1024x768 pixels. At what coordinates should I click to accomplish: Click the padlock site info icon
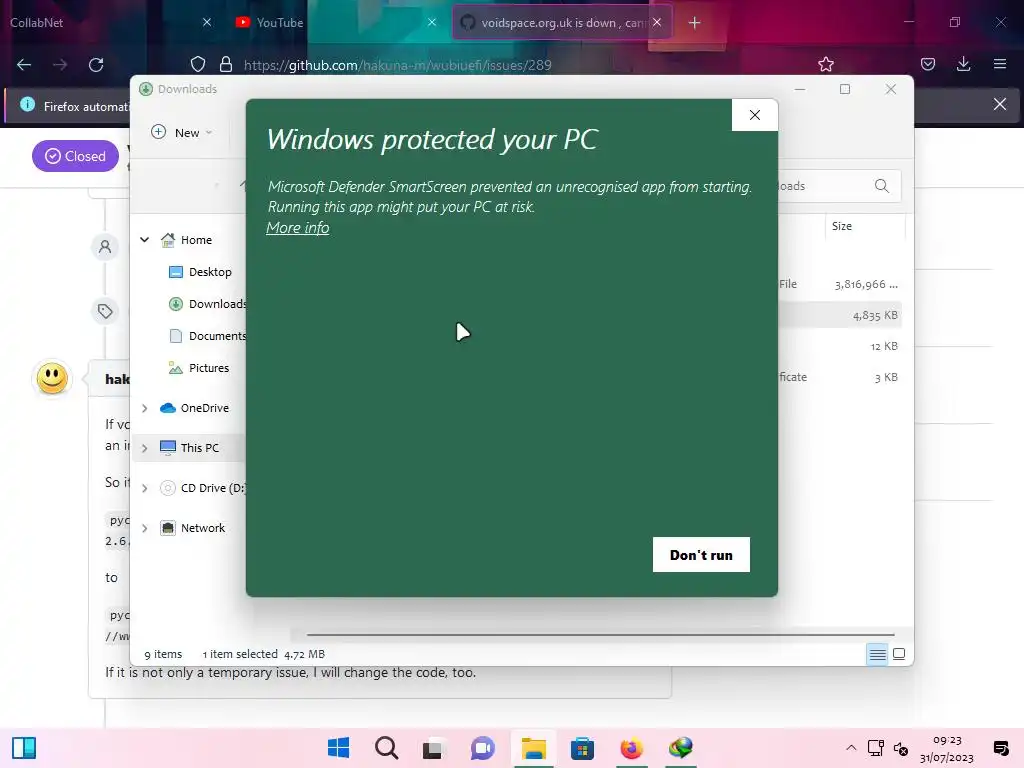(x=226, y=64)
